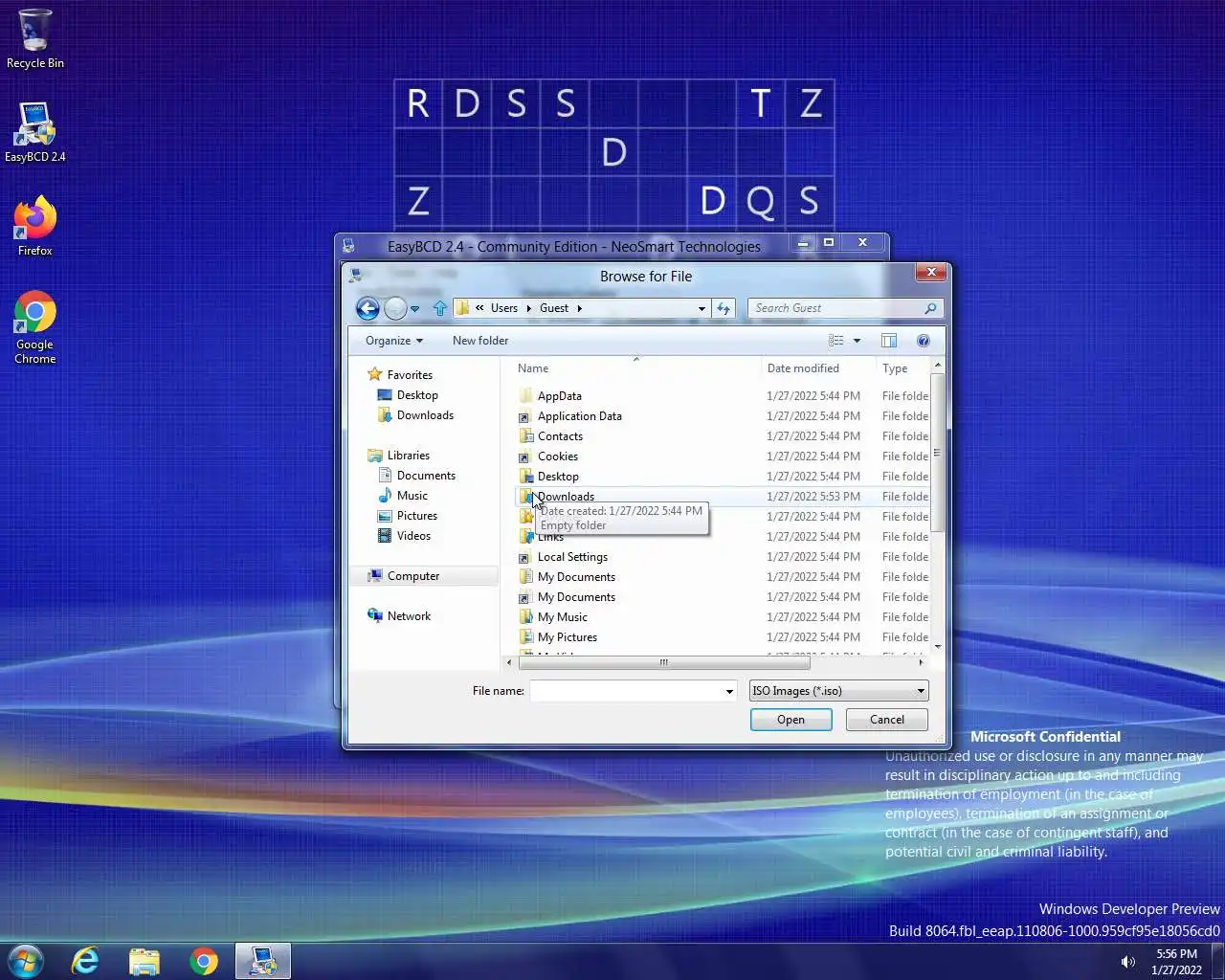Screen dimensions: 1225x980
Task: Open ISO Images file type dropdown
Action: tap(838, 691)
